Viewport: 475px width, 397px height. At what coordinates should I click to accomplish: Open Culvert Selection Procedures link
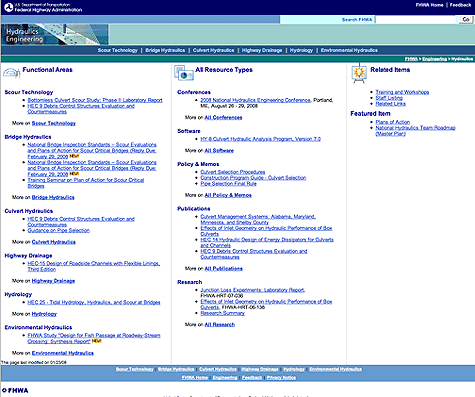click(233, 172)
